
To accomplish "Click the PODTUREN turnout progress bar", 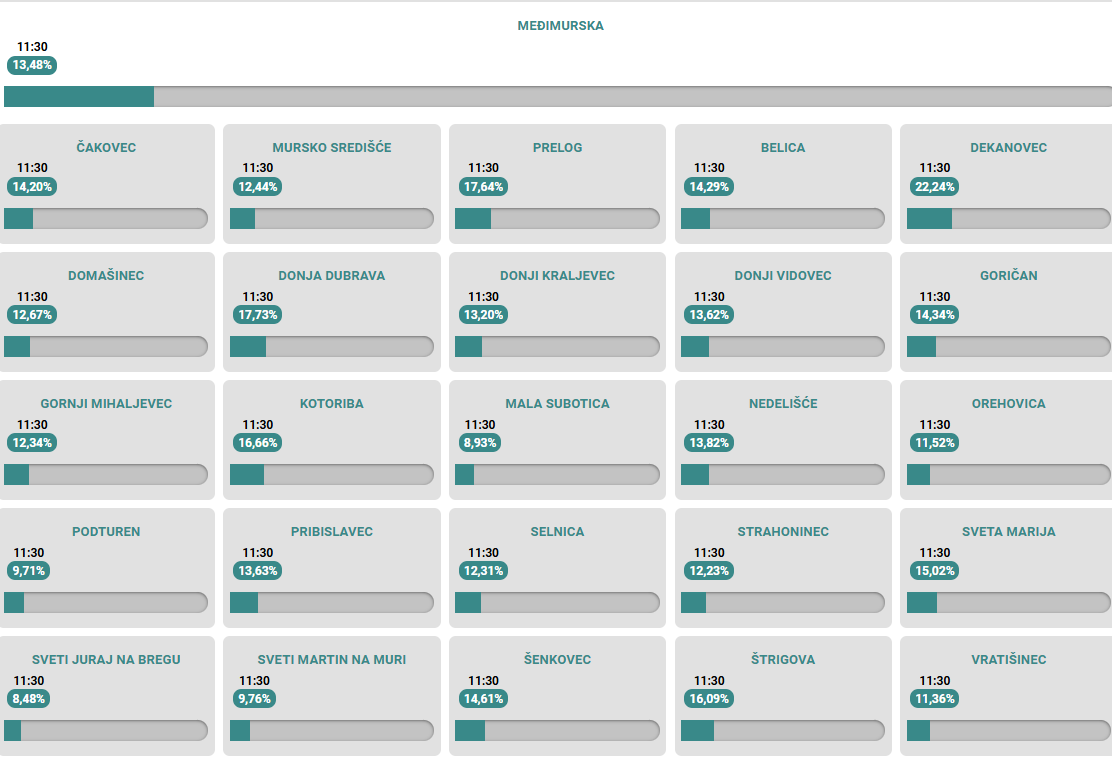I will (x=106, y=603).
